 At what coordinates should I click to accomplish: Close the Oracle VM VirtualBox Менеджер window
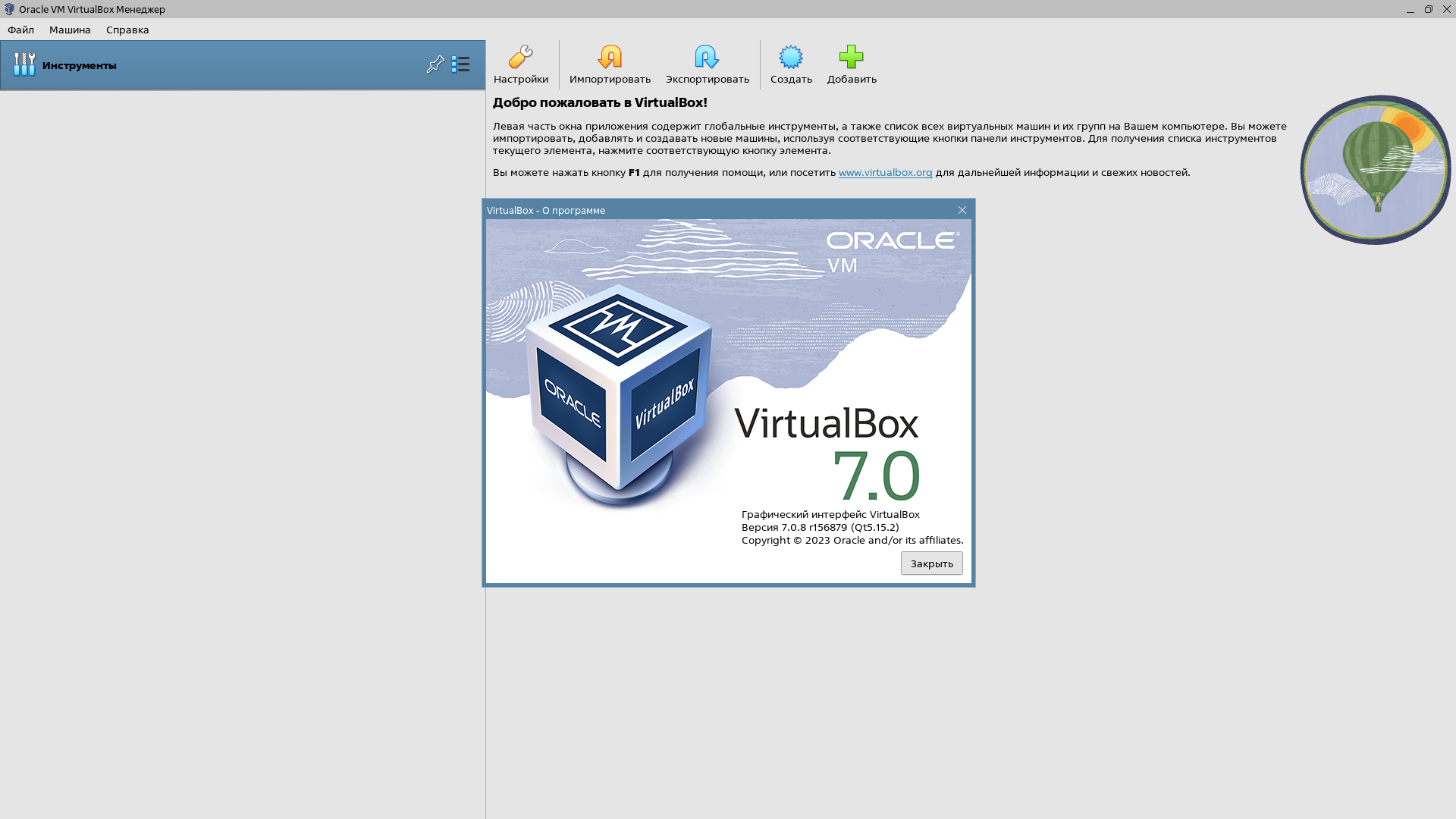(1446, 9)
